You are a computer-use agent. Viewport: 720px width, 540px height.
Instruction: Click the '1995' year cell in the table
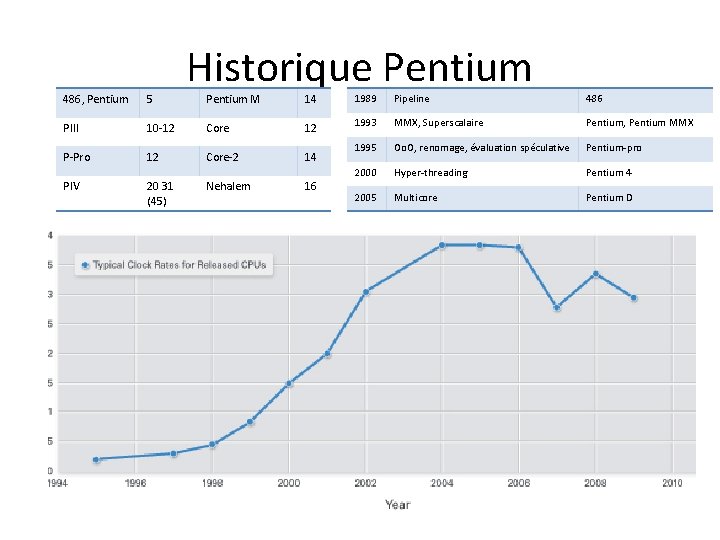point(366,148)
